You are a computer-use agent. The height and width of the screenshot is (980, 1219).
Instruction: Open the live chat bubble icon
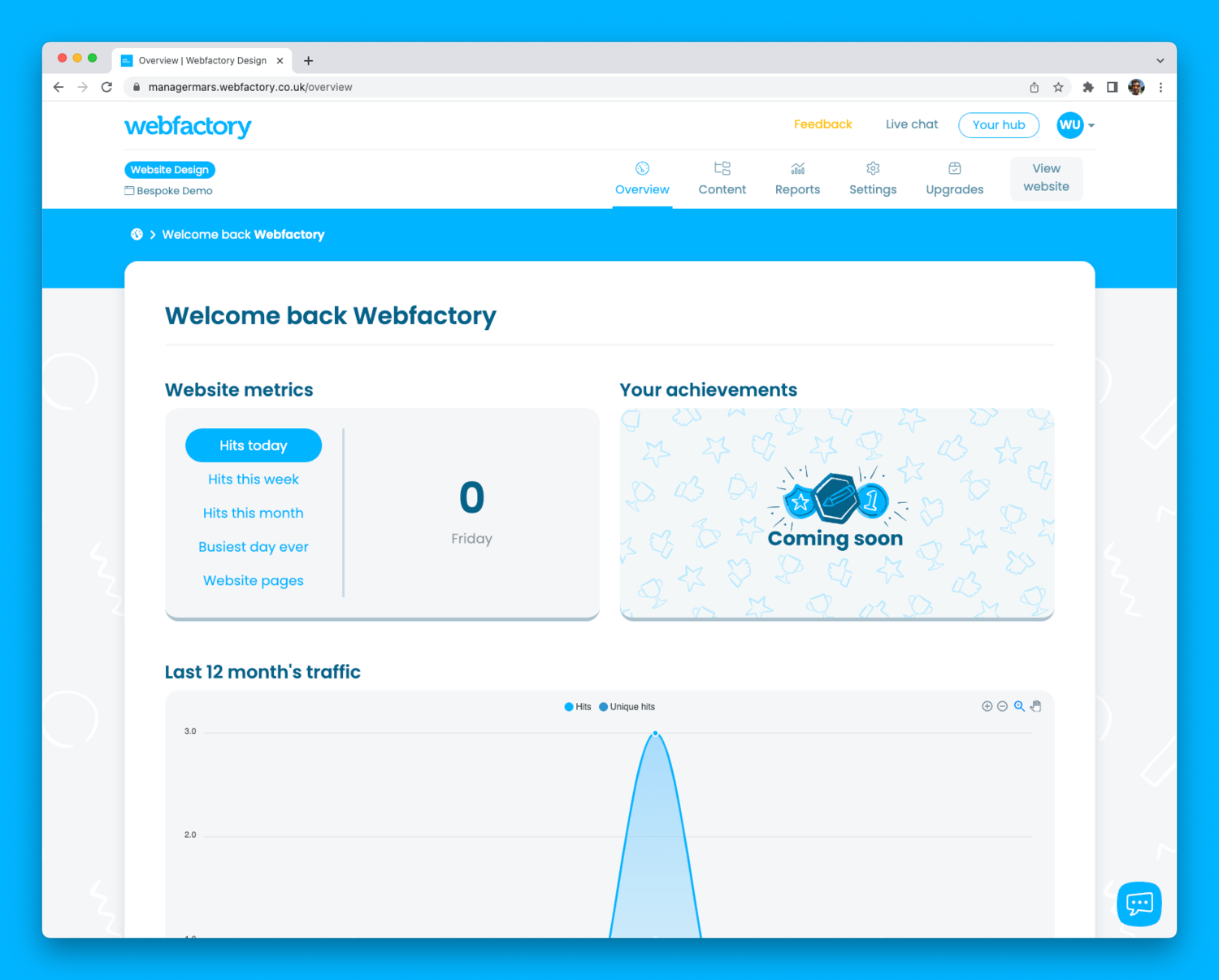click(x=1139, y=904)
